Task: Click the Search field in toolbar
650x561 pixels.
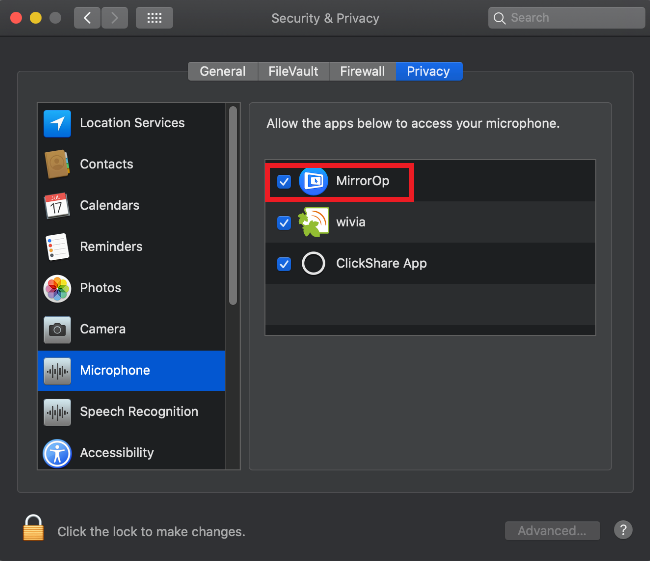Action: (x=566, y=18)
